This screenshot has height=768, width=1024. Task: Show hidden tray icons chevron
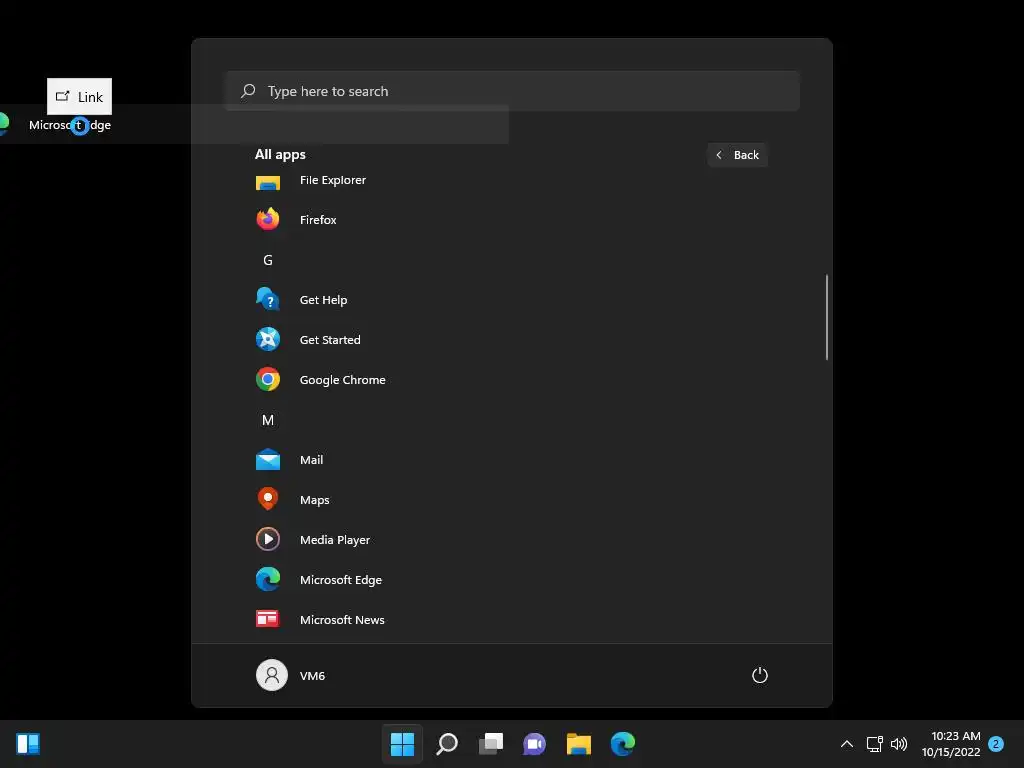point(847,744)
